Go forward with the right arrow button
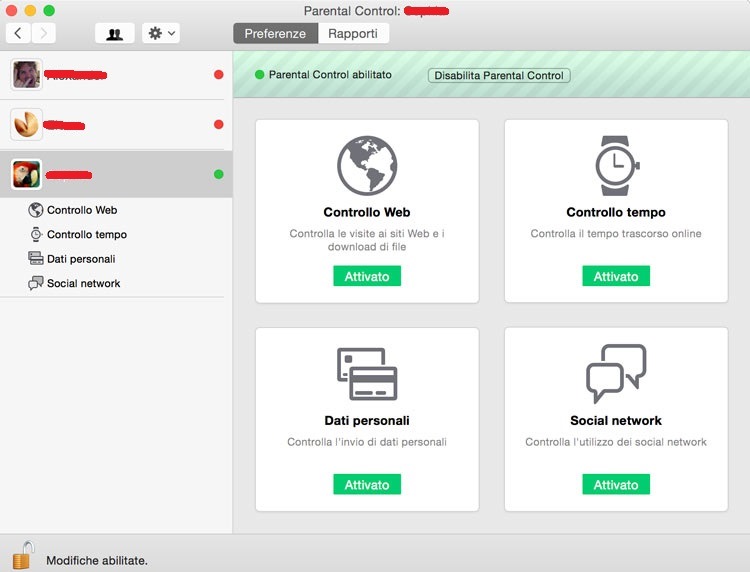750x572 pixels. [x=44, y=33]
